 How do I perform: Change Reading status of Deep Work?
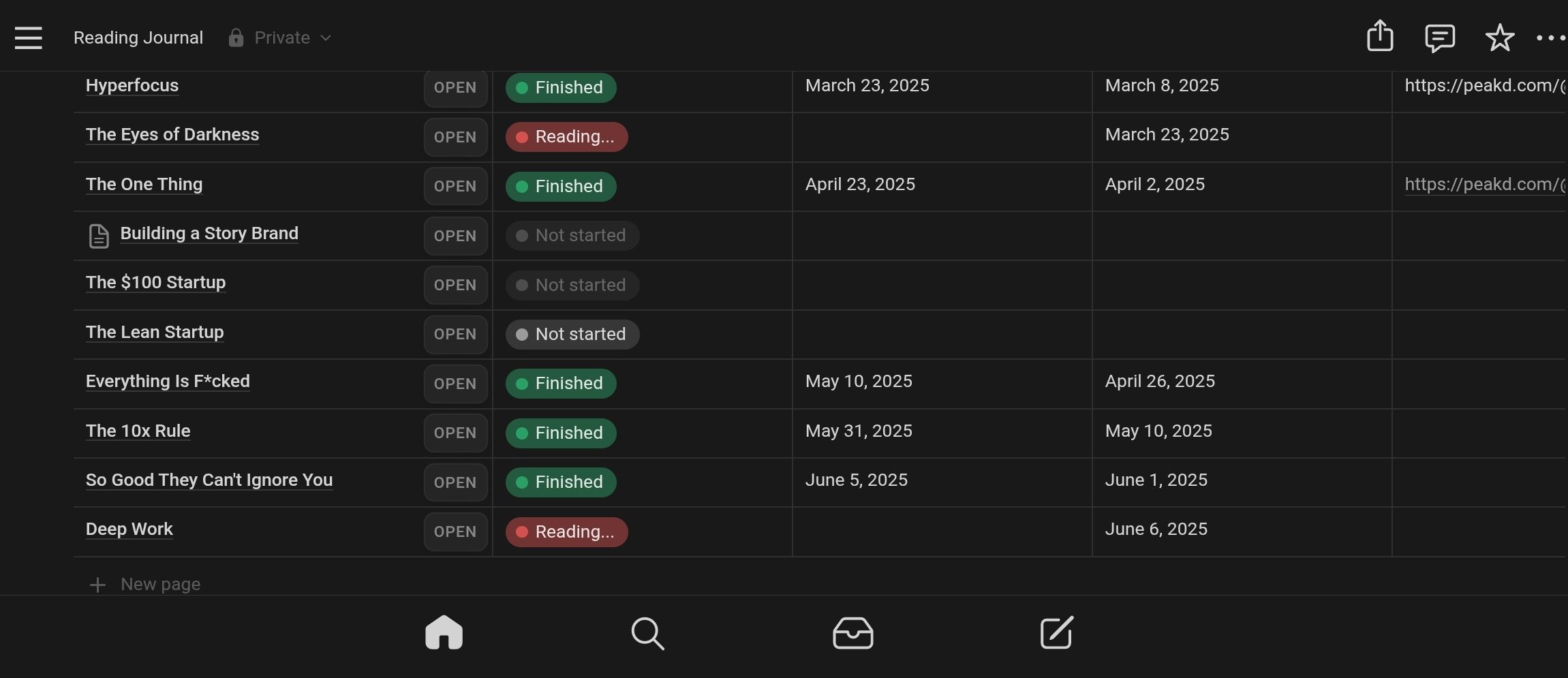pyautogui.click(x=566, y=531)
